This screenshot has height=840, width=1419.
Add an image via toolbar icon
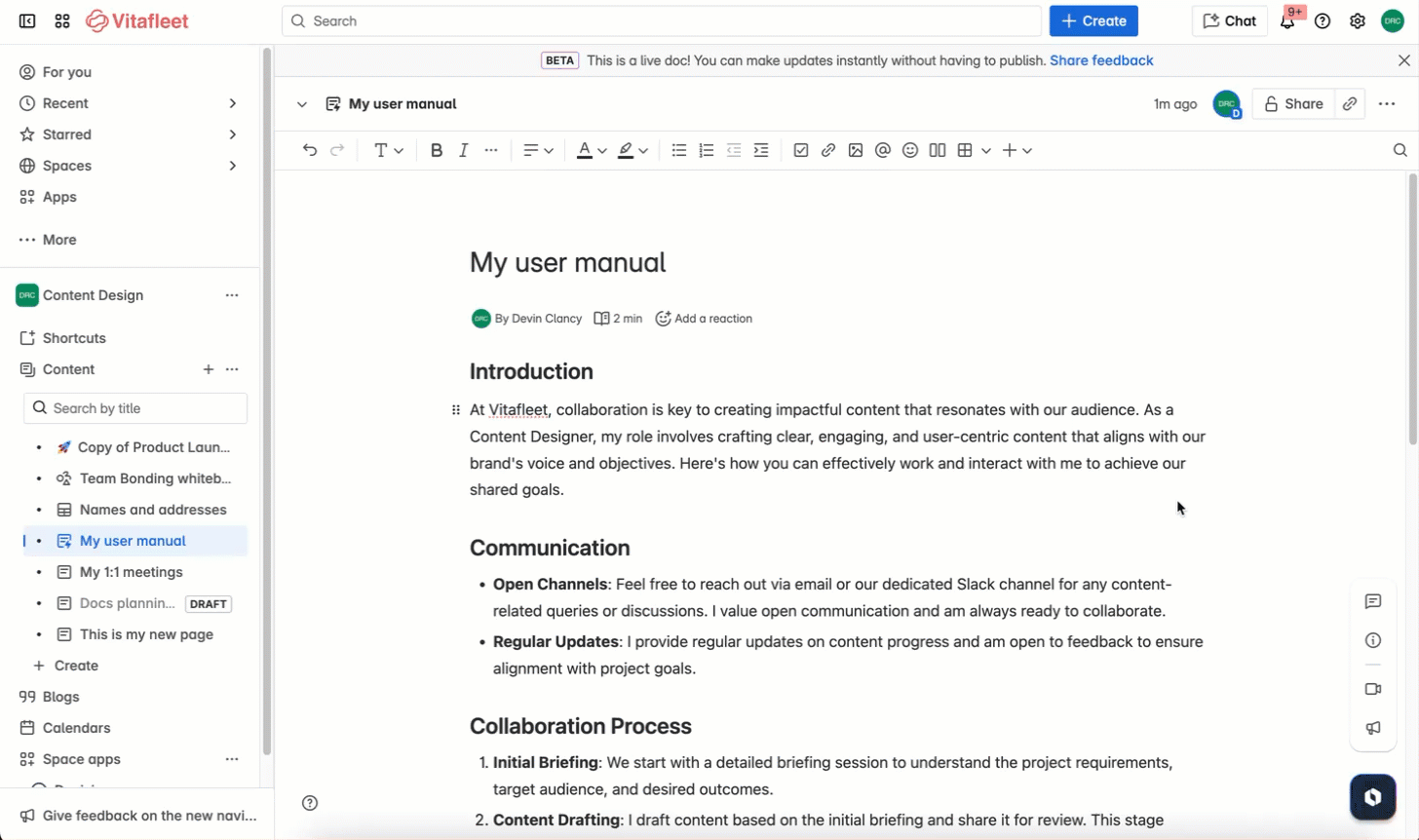(x=856, y=150)
